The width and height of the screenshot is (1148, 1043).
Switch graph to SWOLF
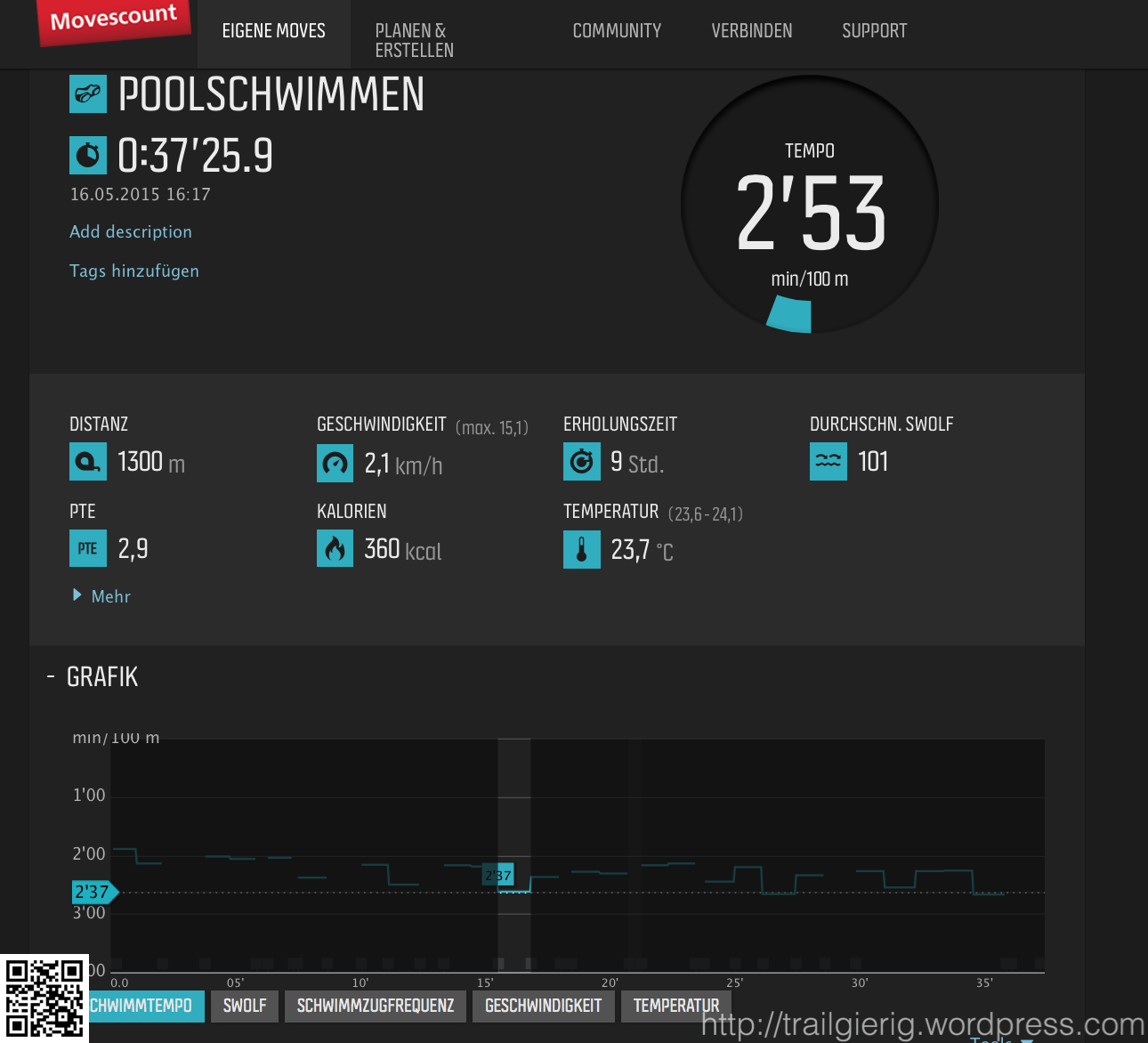click(245, 1006)
